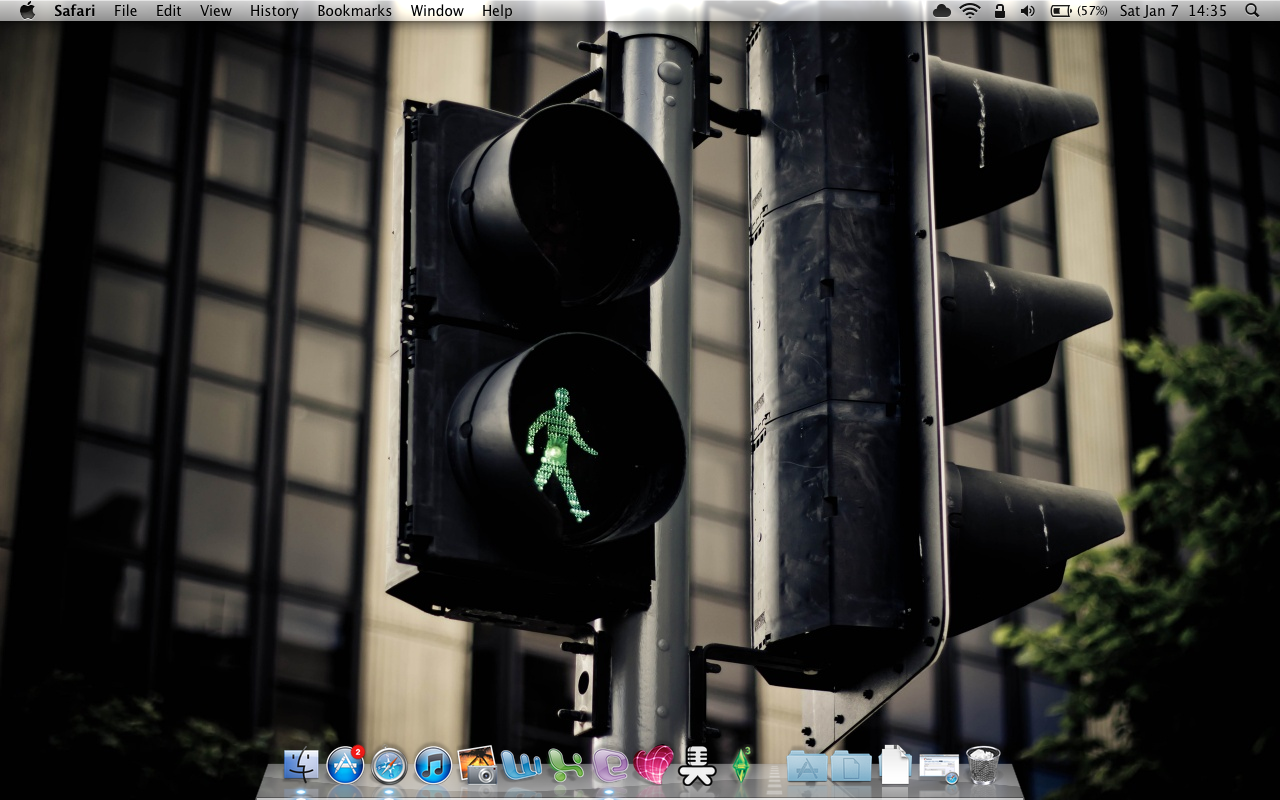The height and width of the screenshot is (800, 1280).
Task: Restore the minimized Safari window in Dock
Action: (939, 768)
